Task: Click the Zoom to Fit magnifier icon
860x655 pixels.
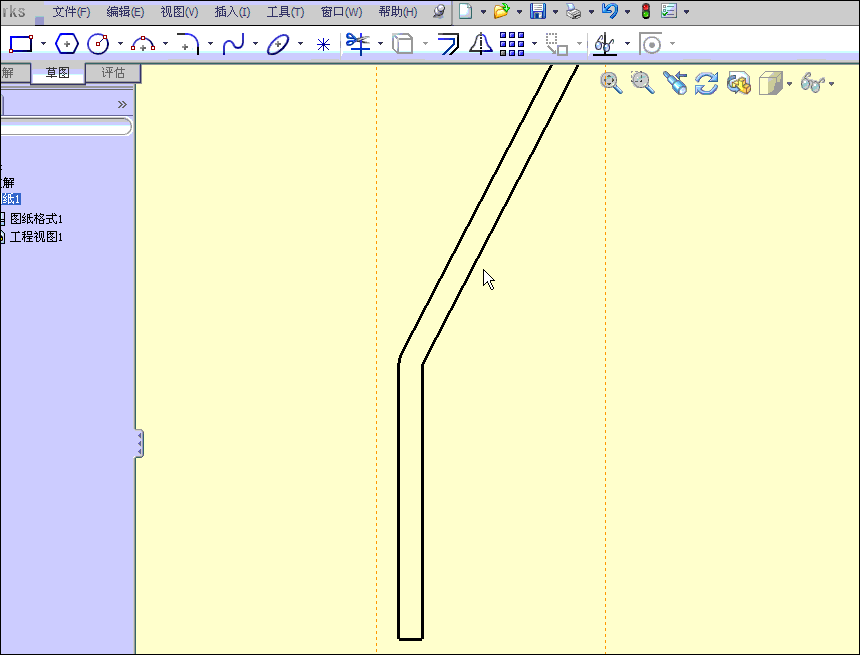Action: tap(611, 83)
